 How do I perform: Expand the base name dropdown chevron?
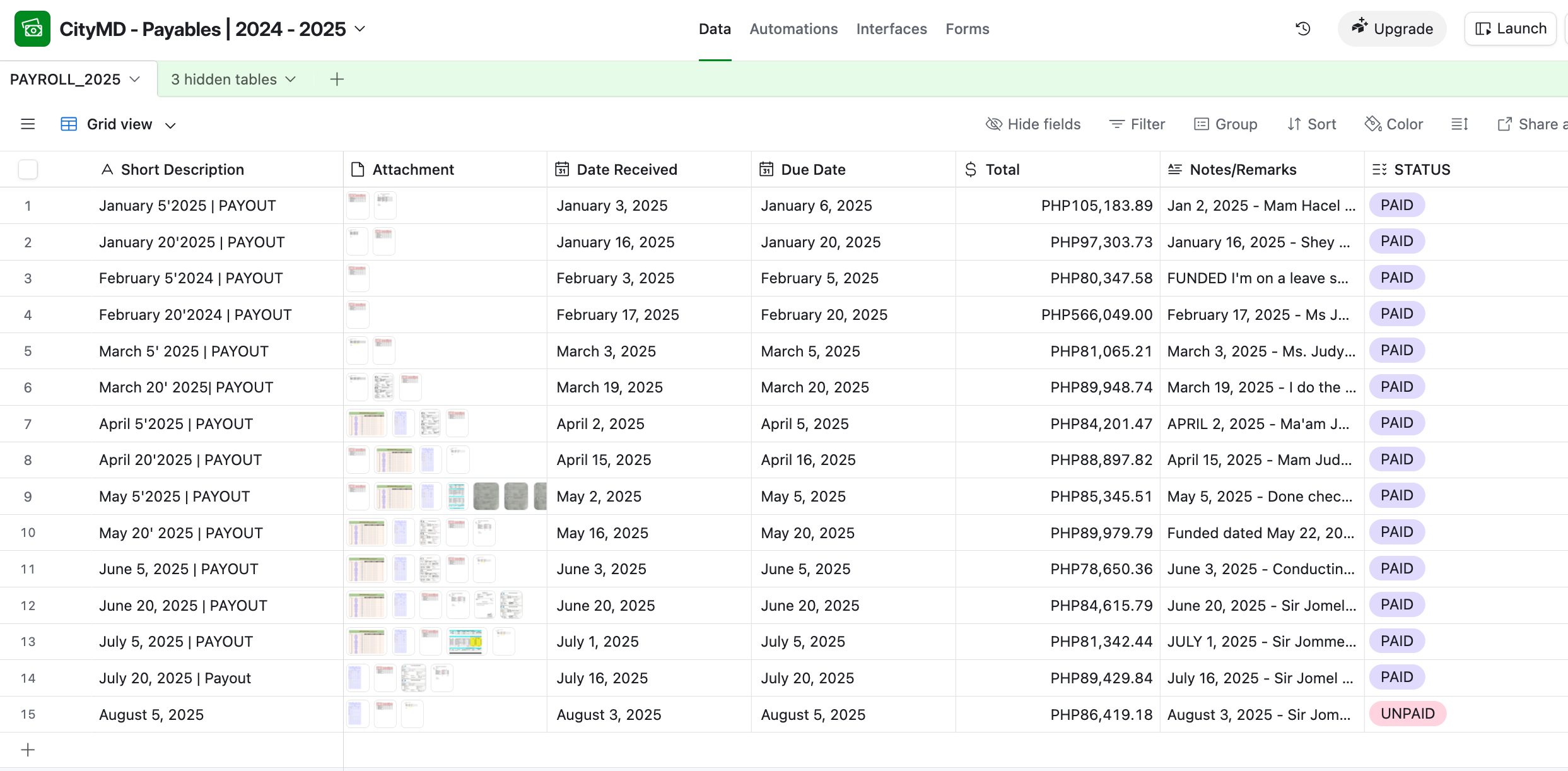click(360, 29)
